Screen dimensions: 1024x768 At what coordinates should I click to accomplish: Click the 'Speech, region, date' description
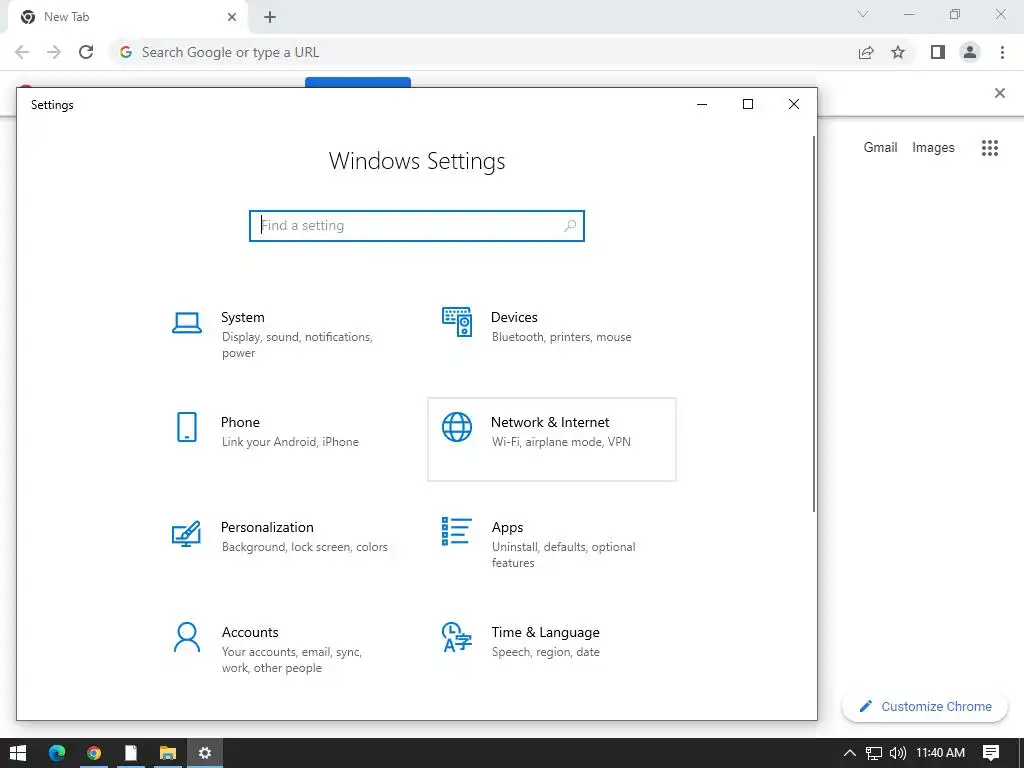[x=545, y=652]
